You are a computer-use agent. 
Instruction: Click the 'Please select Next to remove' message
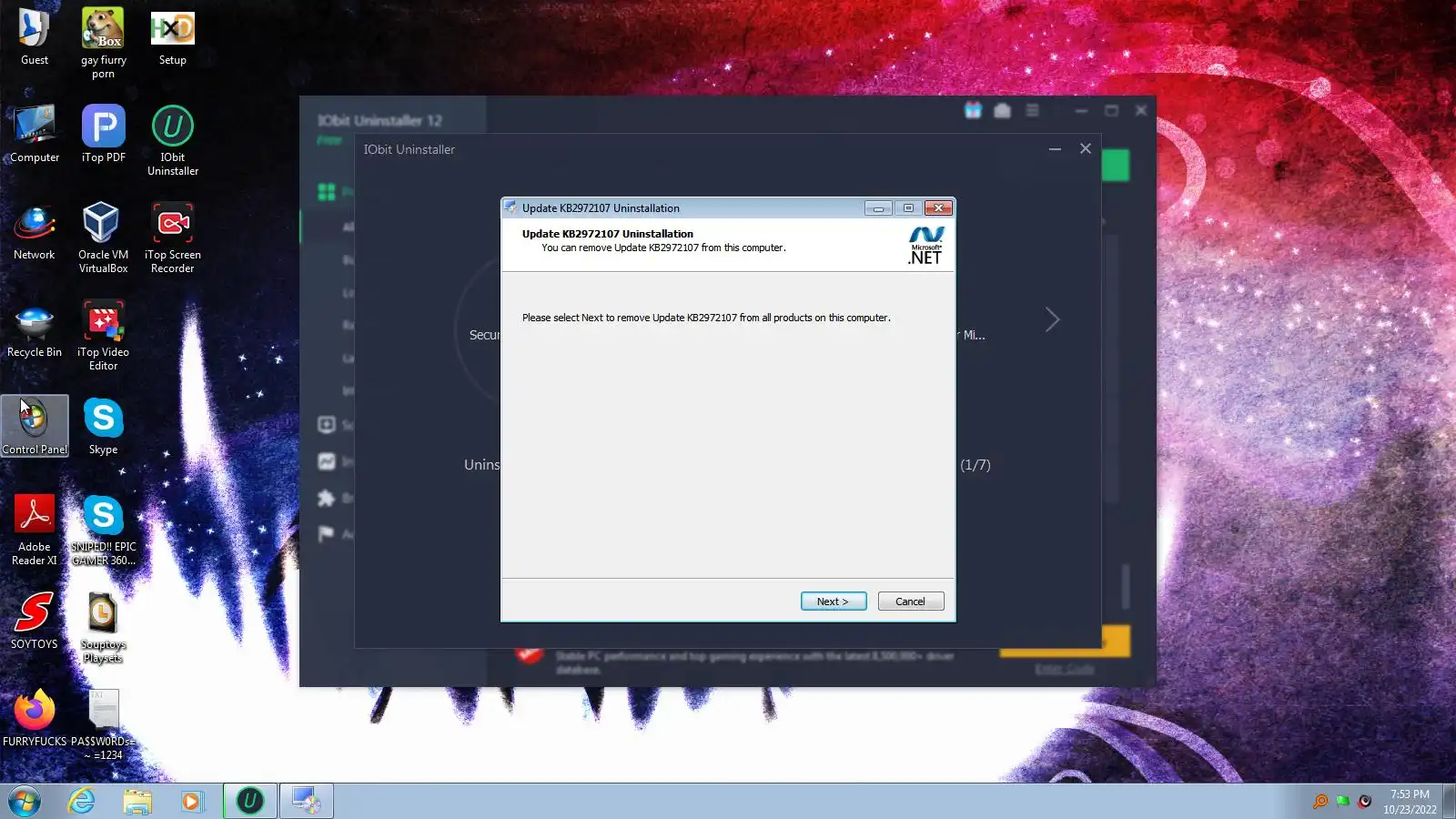(706, 318)
